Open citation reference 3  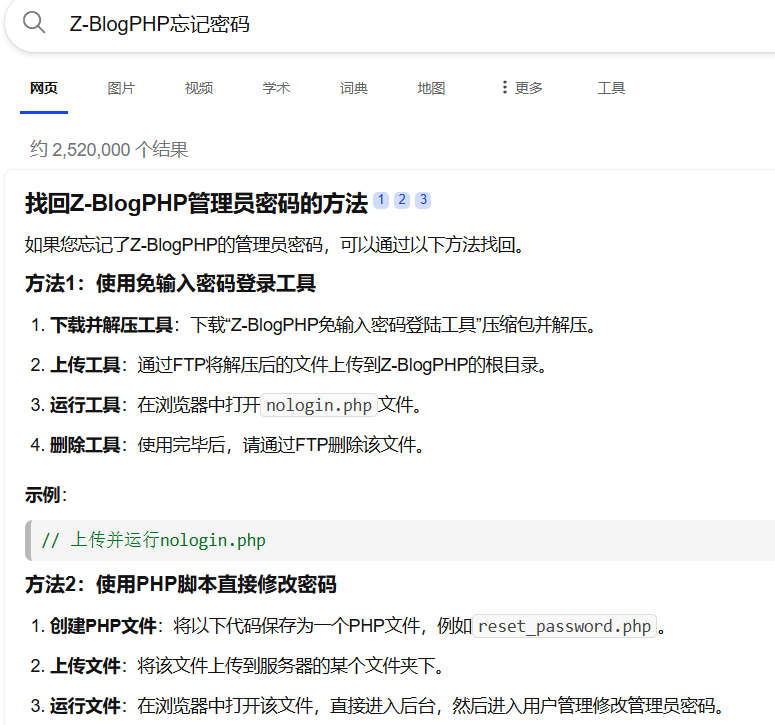click(x=423, y=200)
